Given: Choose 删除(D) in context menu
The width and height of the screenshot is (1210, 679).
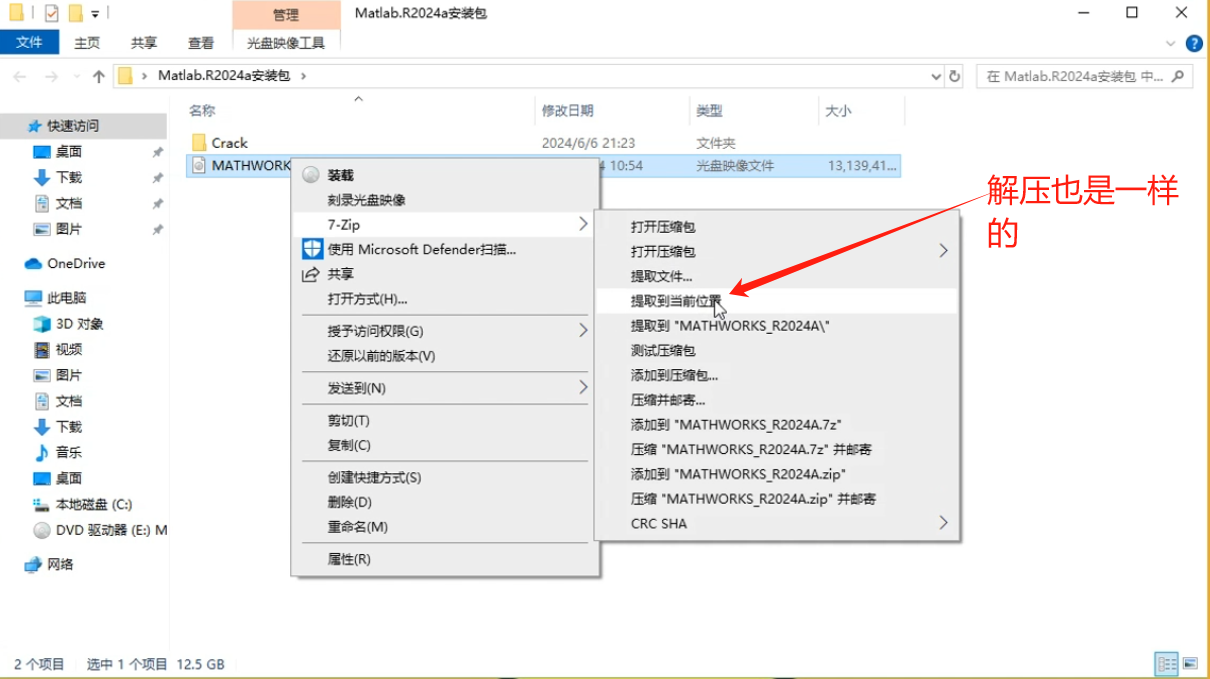Looking at the screenshot, I should click(445, 502).
